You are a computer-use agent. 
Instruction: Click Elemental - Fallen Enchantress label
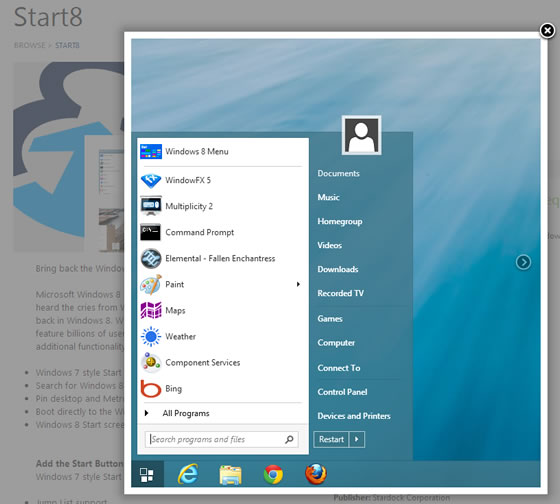(x=220, y=258)
